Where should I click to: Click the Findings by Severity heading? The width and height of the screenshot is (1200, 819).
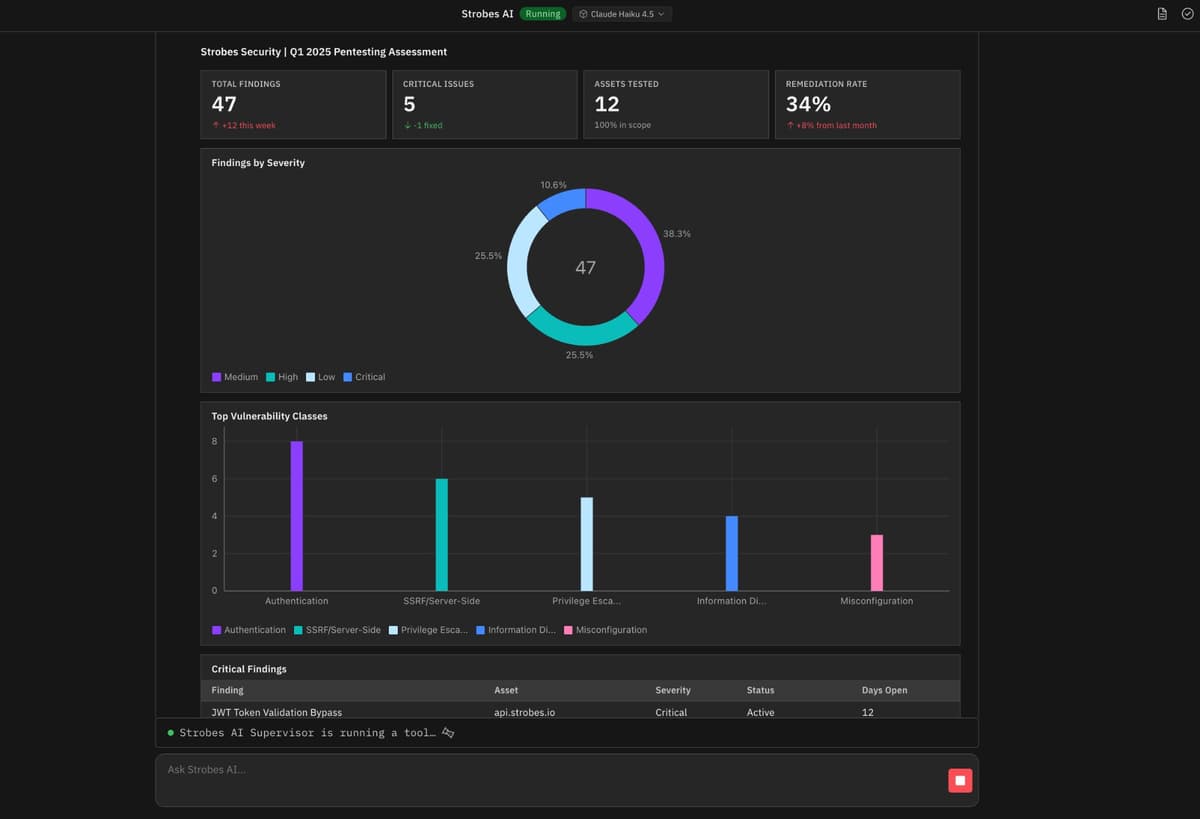click(258, 162)
